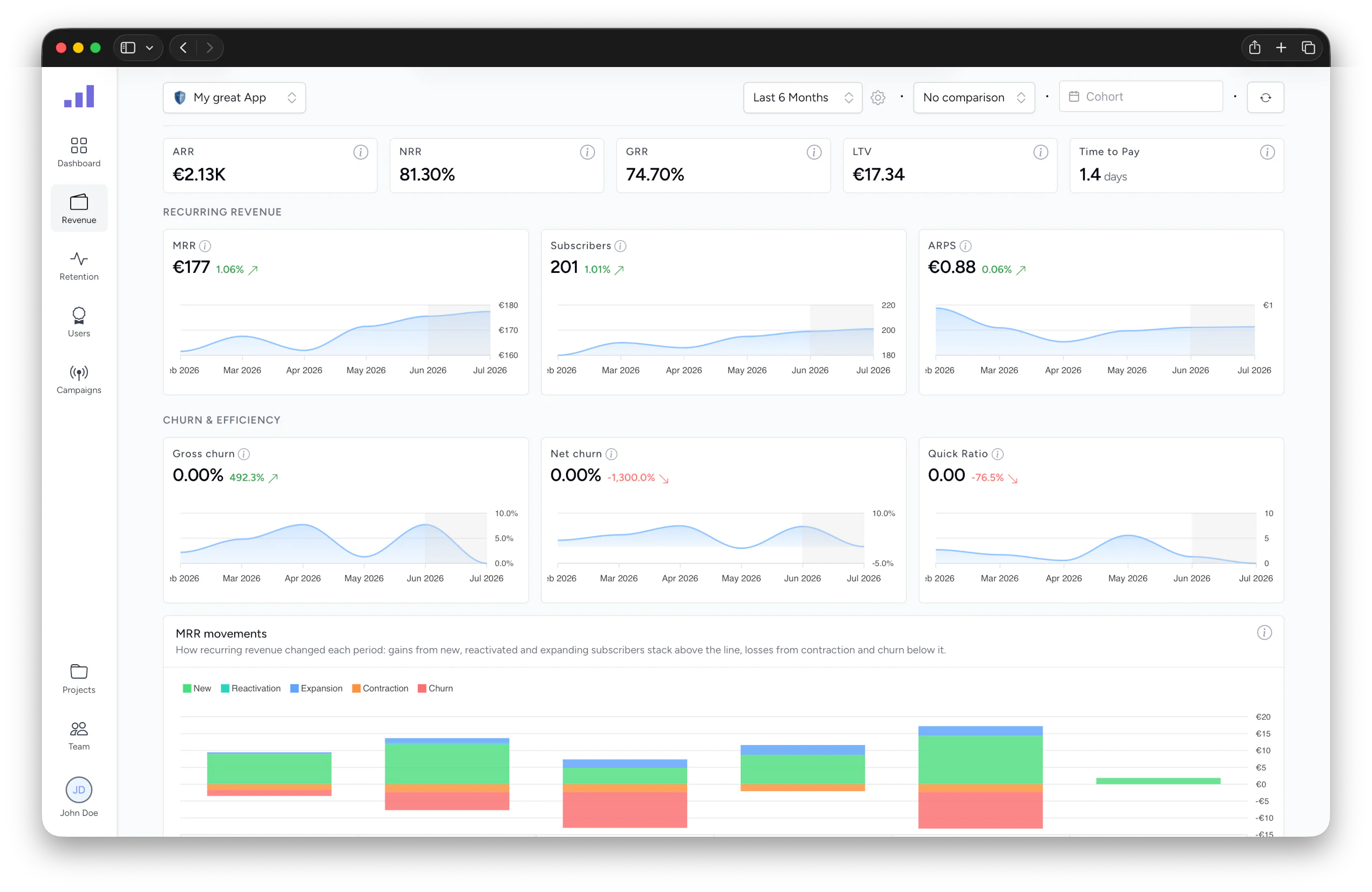Click the Gross churn info icon
This screenshot has height=892, width=1372.
tap(244, 455)
